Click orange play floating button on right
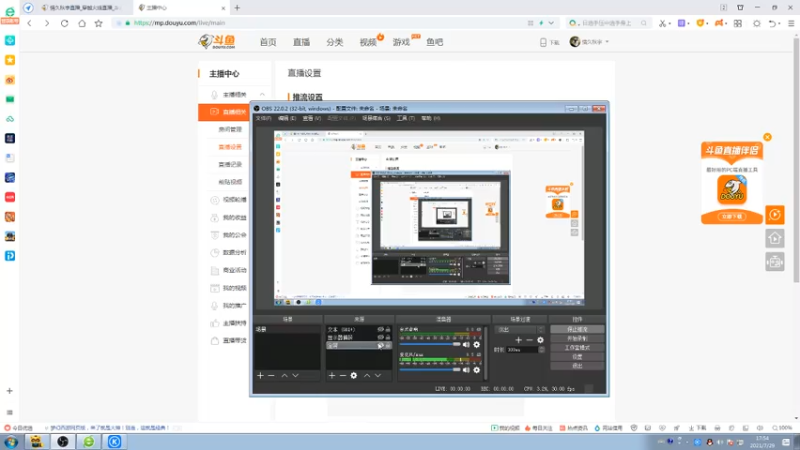The height and width of the screenshot is (450, 800). (x=774, y=215)
